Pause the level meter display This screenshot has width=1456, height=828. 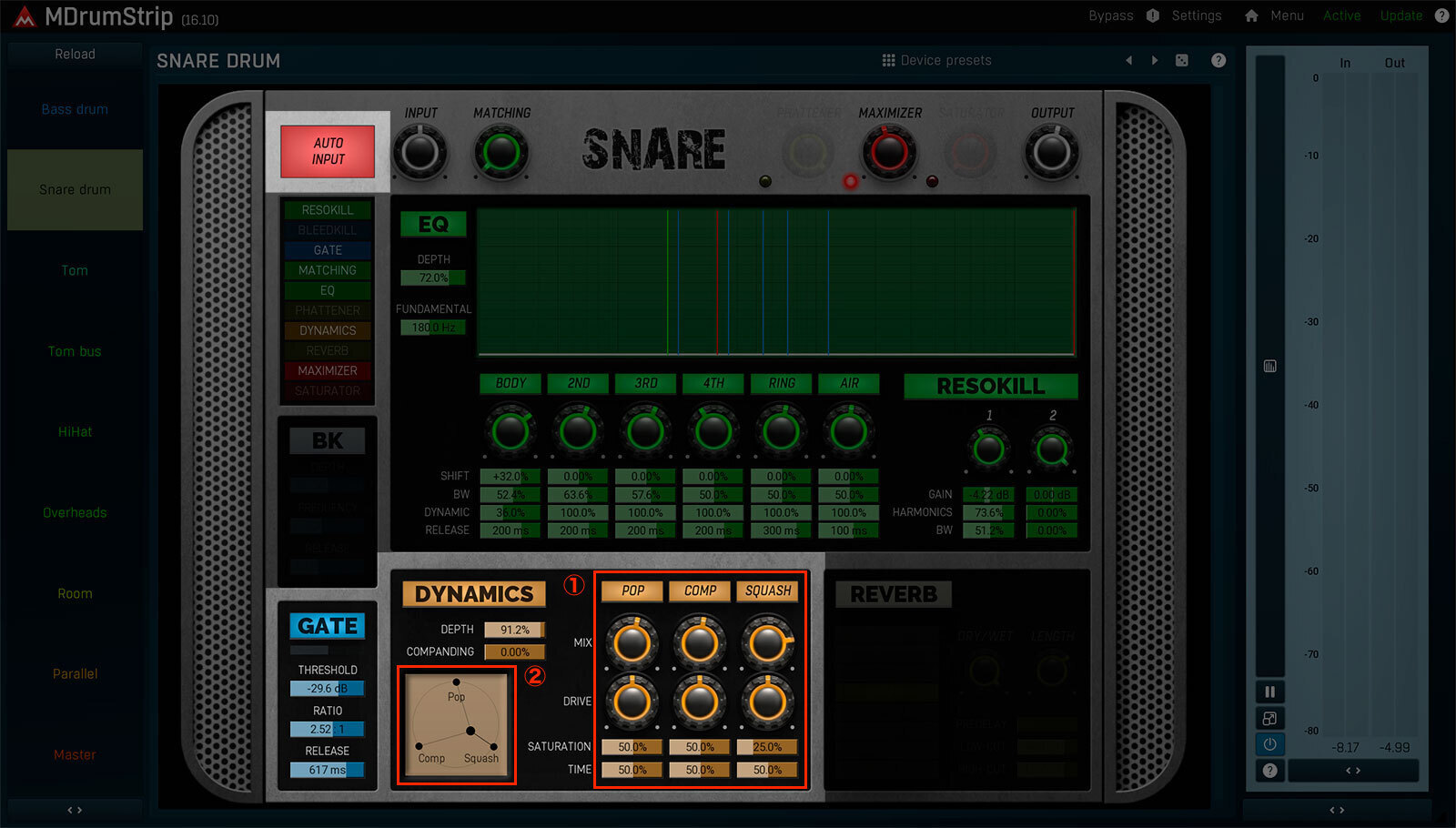click(1269, 692)
